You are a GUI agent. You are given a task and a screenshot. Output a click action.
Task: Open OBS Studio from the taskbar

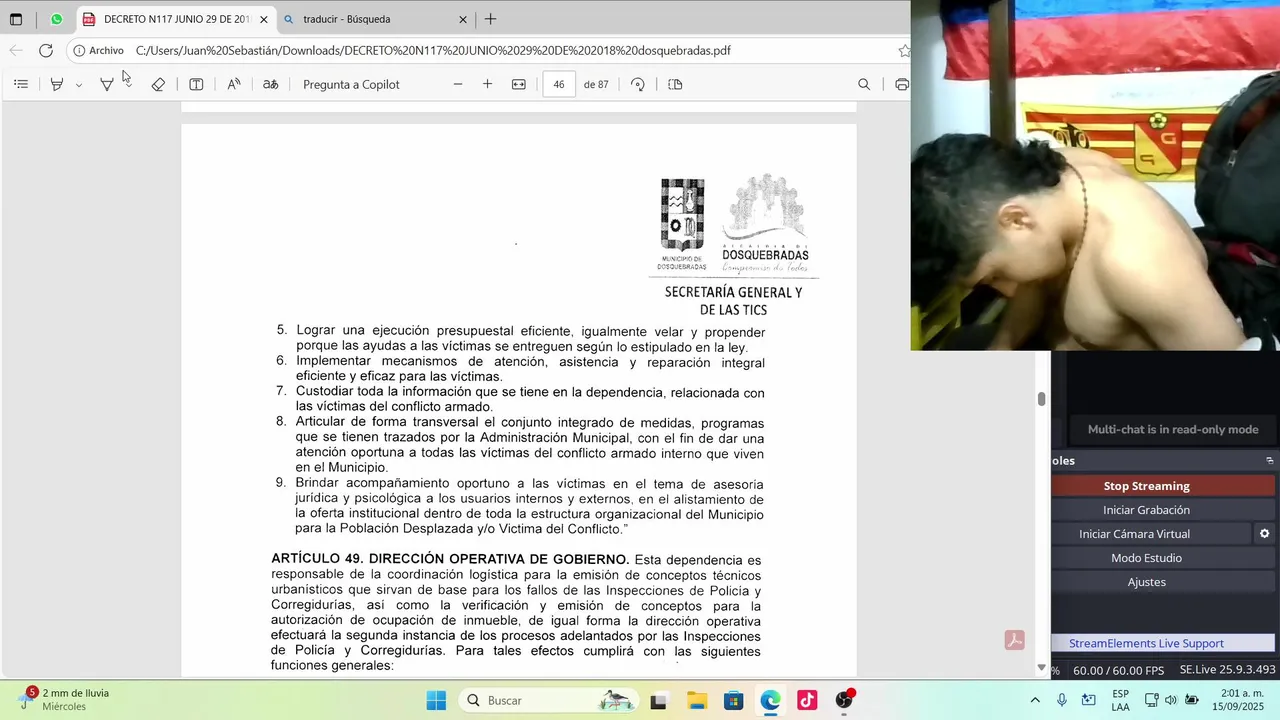point(845,700)
